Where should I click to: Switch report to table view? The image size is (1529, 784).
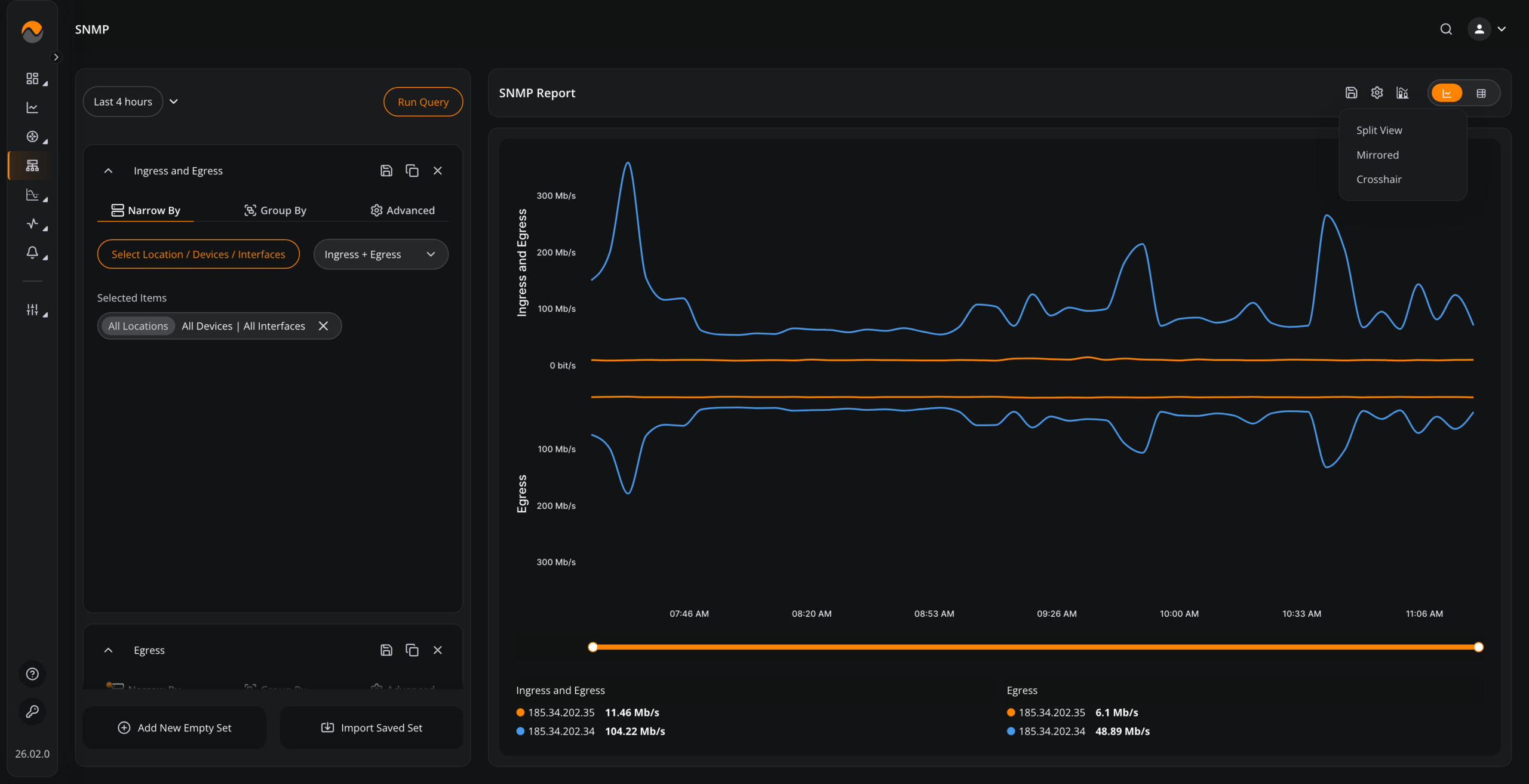[x=1481, y=93]
